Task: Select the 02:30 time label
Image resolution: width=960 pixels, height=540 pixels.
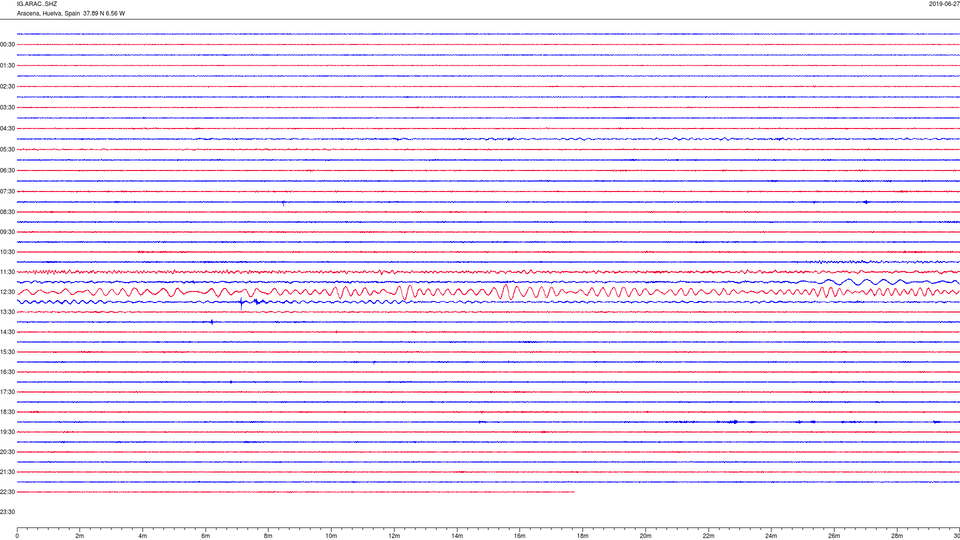Action: 7,87
